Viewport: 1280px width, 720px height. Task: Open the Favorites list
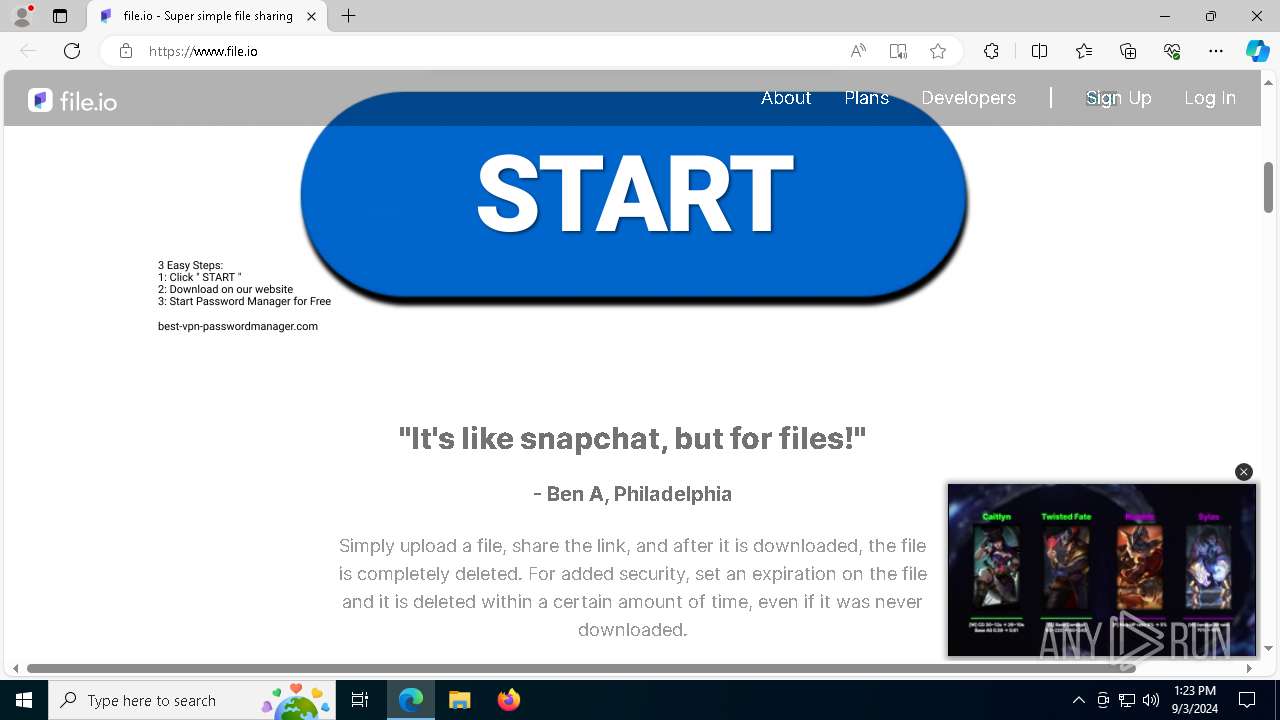1084,51
